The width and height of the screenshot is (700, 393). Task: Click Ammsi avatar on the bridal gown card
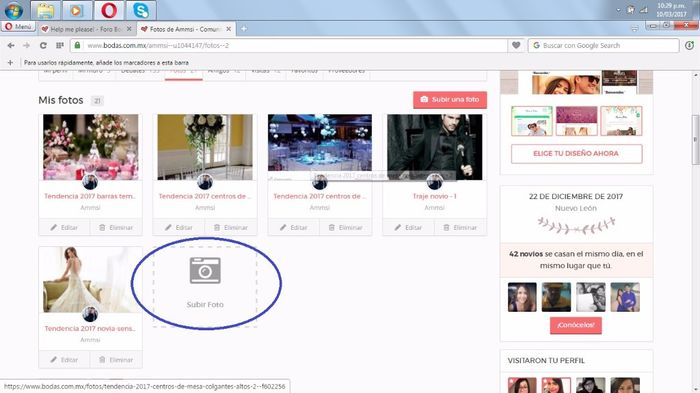coord(90,314)
